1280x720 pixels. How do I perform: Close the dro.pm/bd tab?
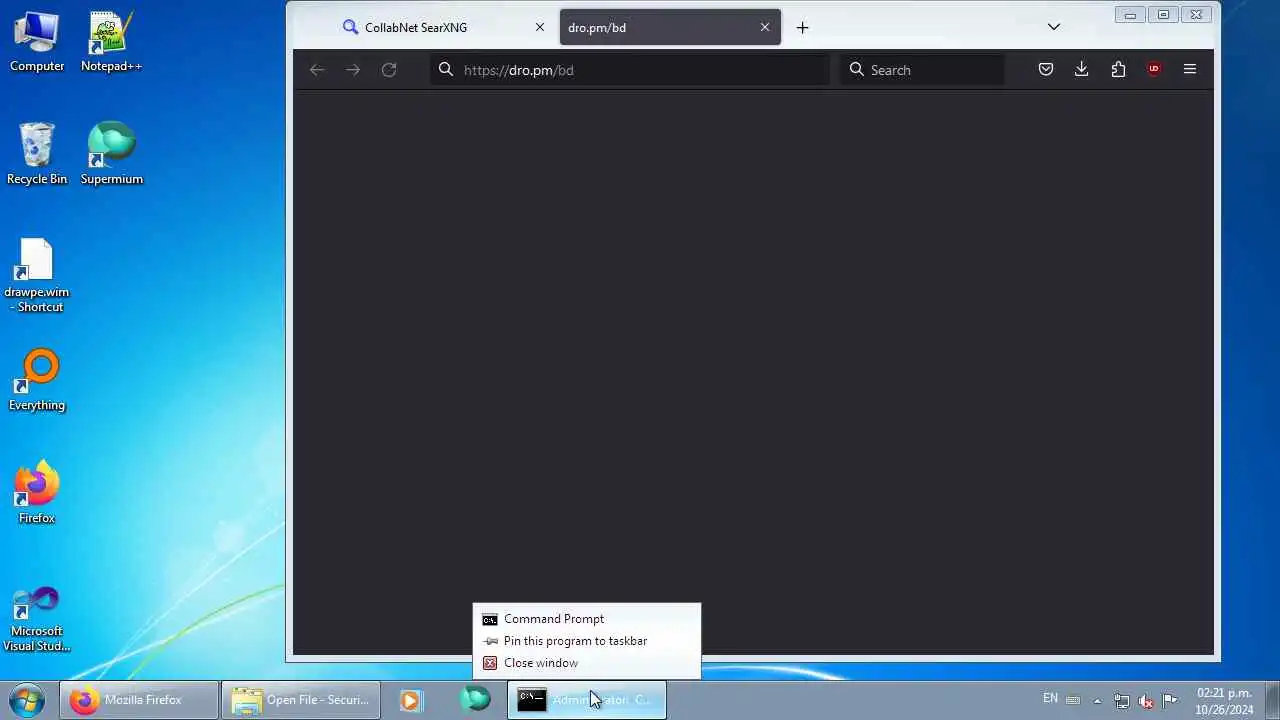765,28
